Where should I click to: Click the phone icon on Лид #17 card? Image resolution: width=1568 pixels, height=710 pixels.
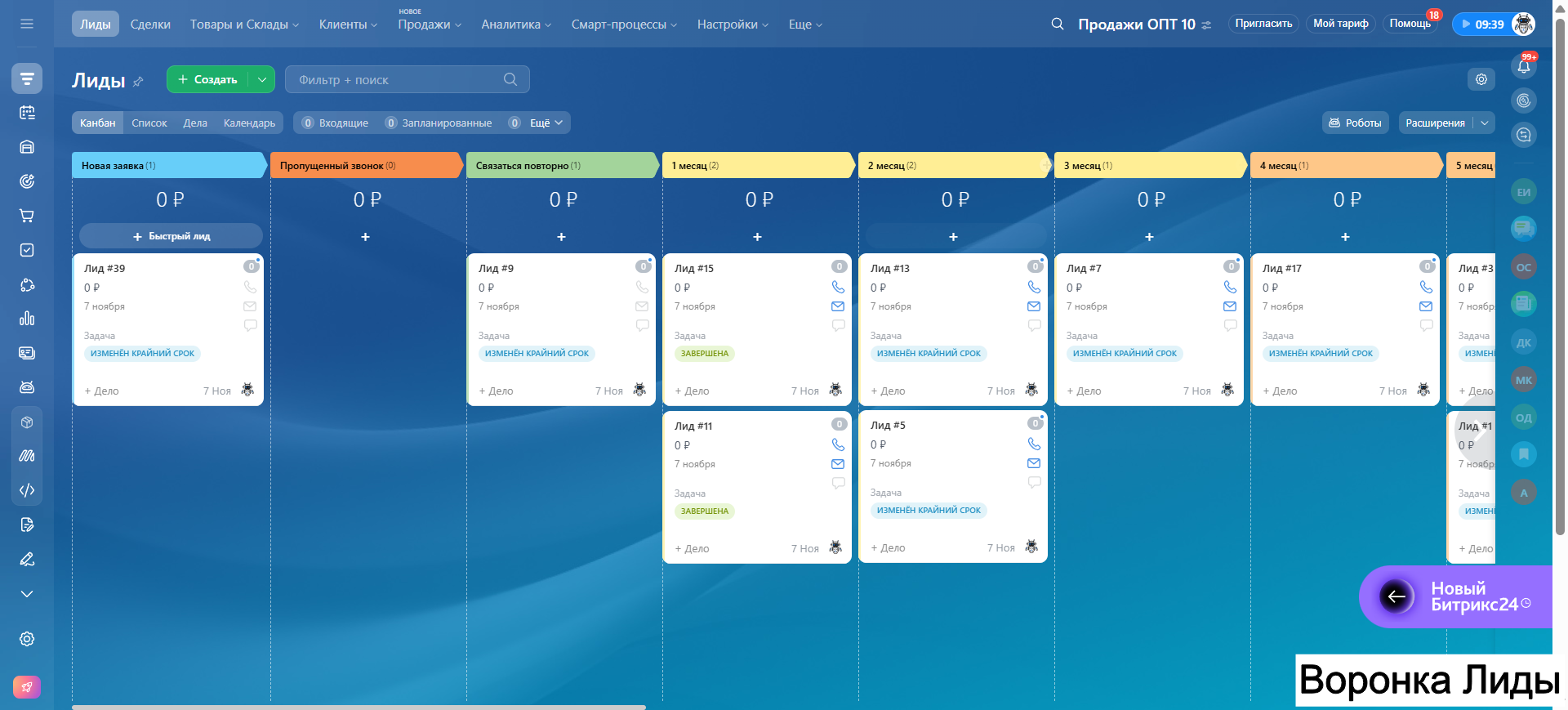(x=1426, y=287)
